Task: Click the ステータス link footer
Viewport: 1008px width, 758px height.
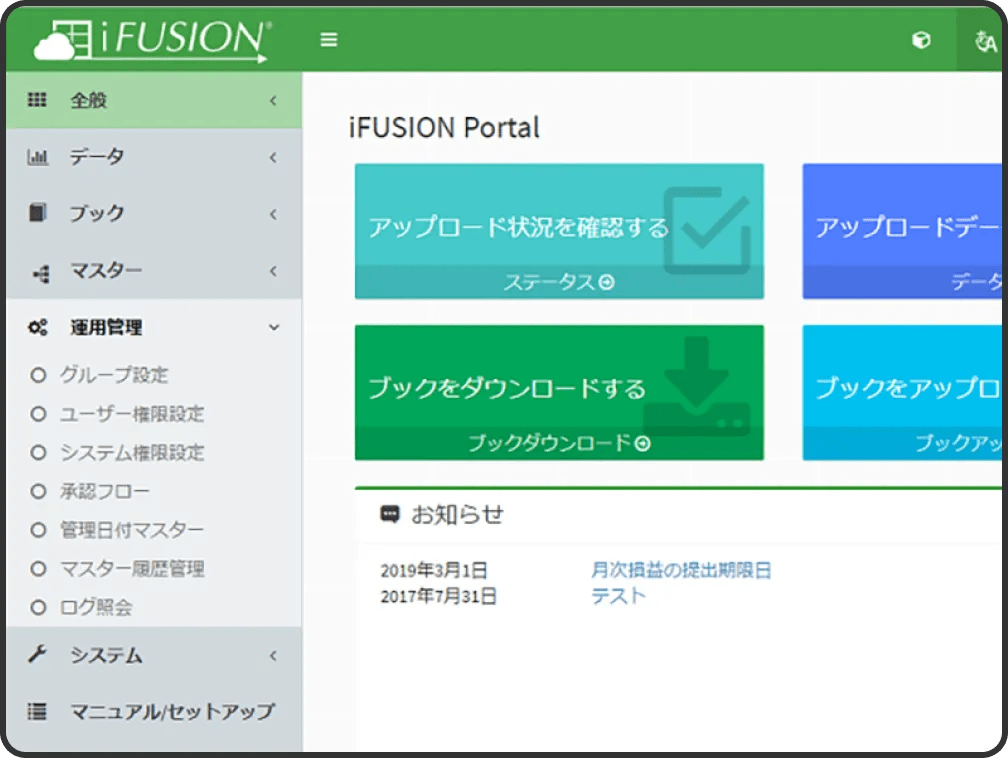Action: pos(559,282)
